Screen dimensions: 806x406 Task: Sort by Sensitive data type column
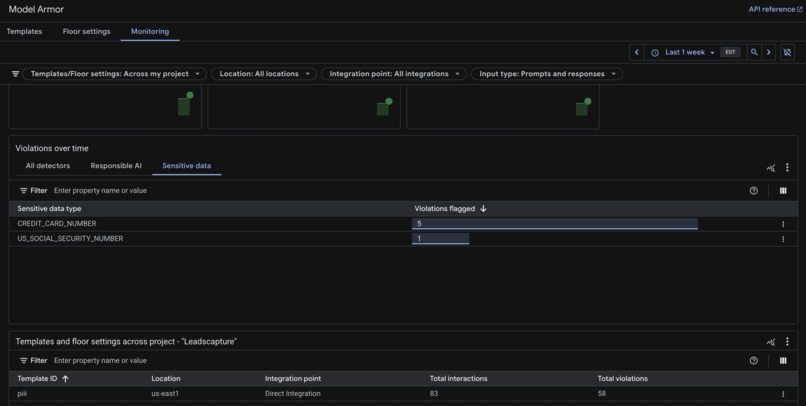coord(49,209)
